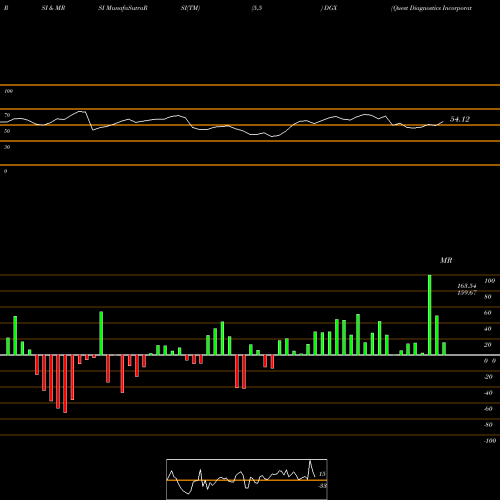Click the SI(TM) header text
The height and width of the screenshot is (500, 500).
[190, 8]
